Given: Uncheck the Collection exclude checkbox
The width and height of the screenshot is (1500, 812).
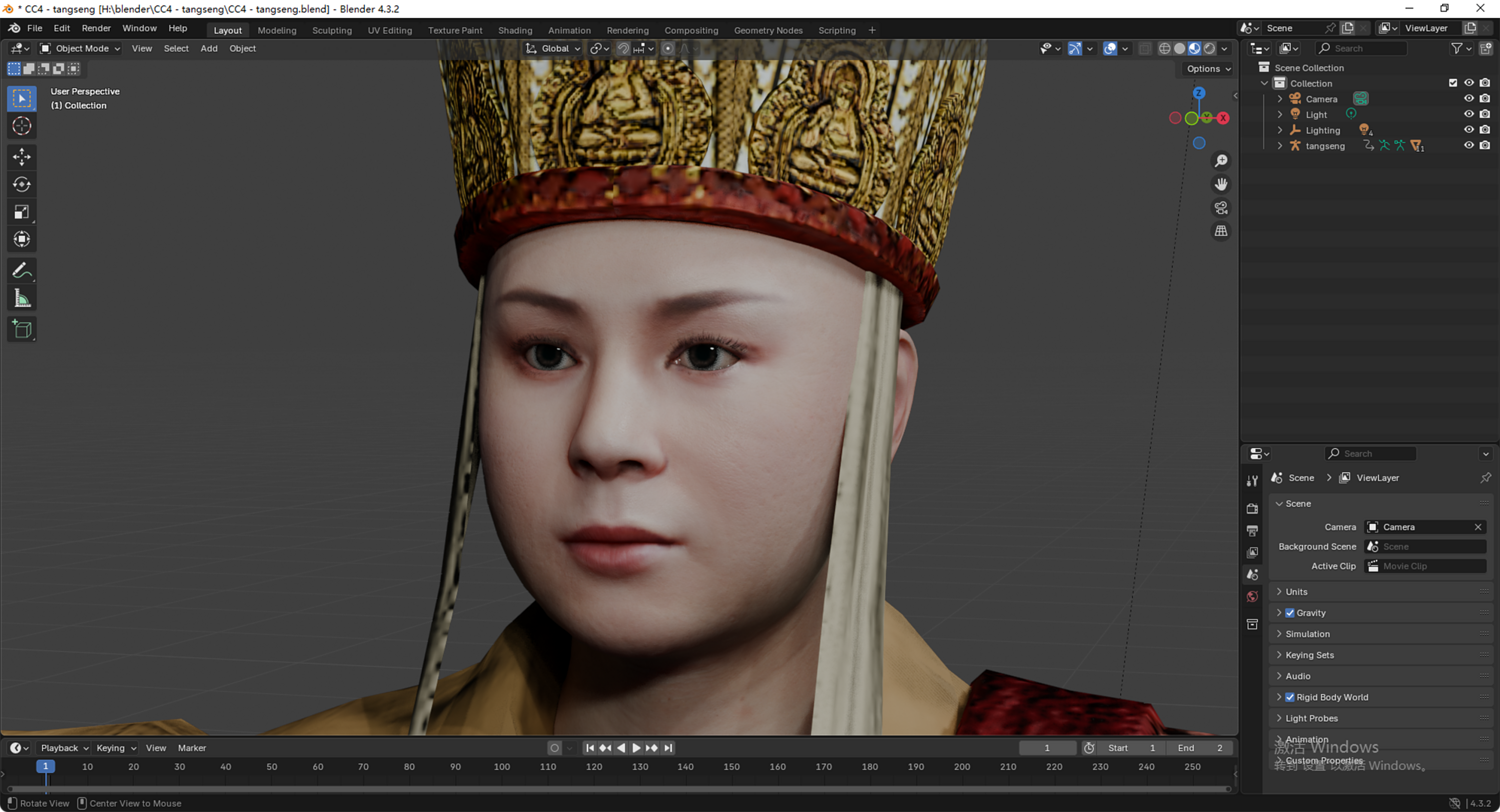Looking at the screenshot, I should tap(1453, 83).
